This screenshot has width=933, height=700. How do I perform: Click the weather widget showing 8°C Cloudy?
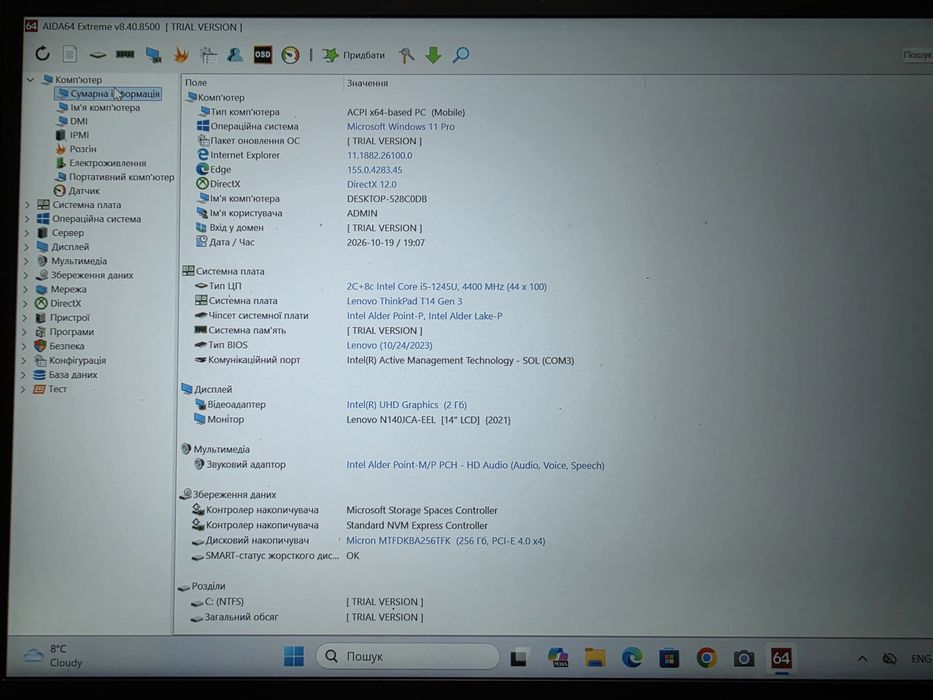(x=52, y=656)
